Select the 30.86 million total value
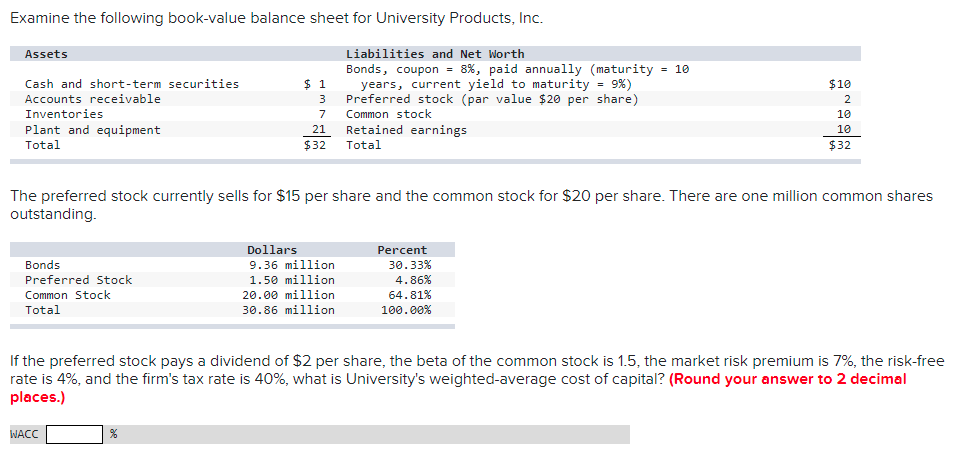 click(288, 310)
